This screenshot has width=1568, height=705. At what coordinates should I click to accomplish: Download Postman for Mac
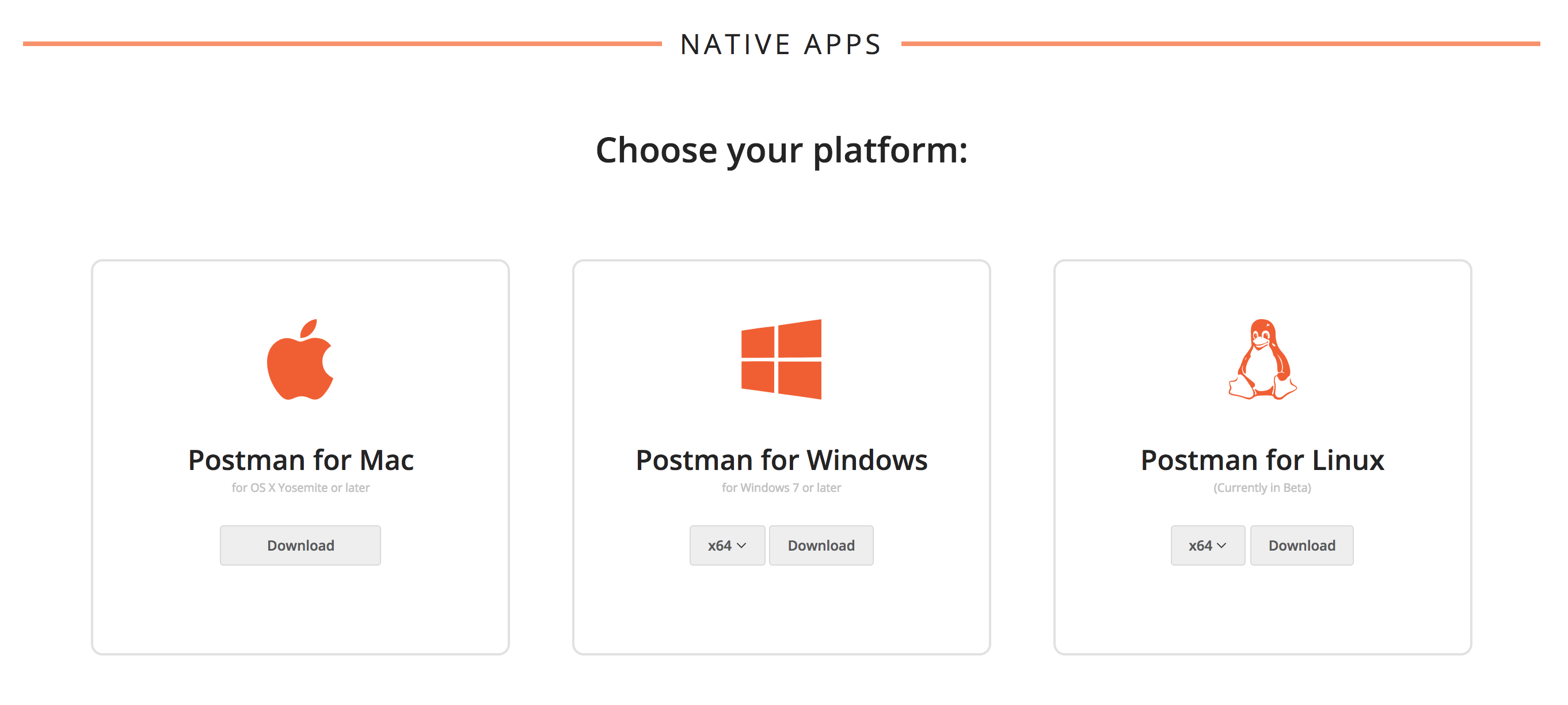point(300,545)
